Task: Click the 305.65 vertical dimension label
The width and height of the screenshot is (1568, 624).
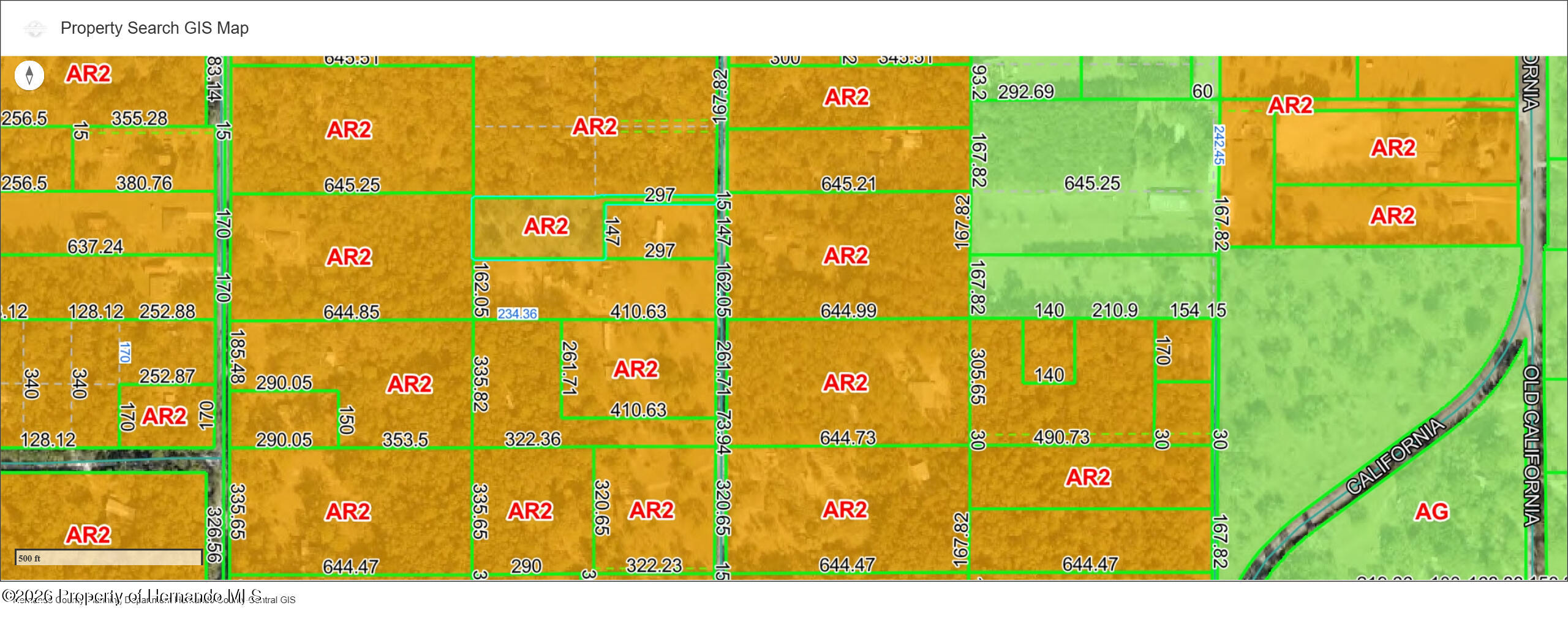Action: 978,377
